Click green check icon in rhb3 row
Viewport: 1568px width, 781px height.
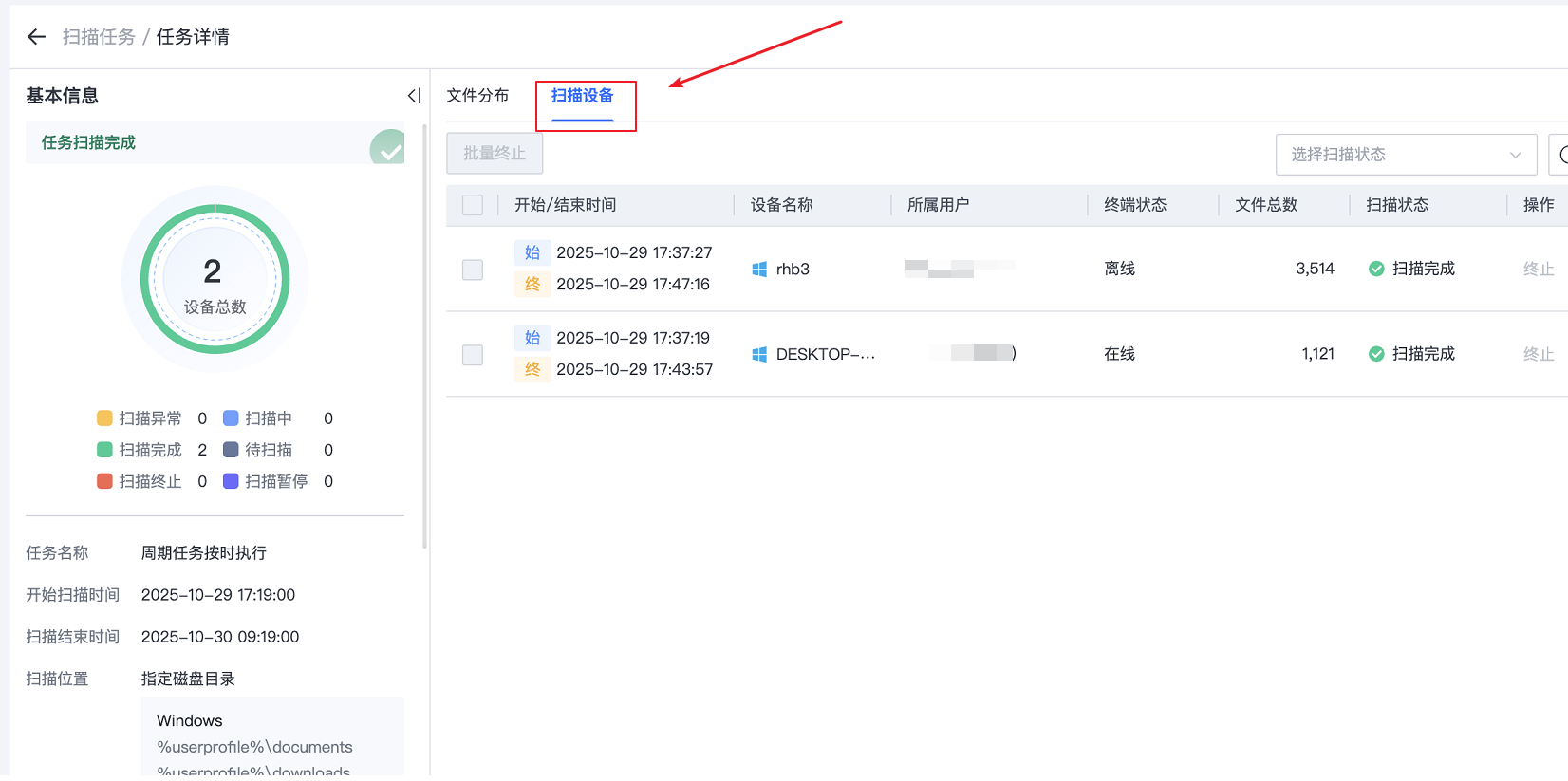[1376, 270]
